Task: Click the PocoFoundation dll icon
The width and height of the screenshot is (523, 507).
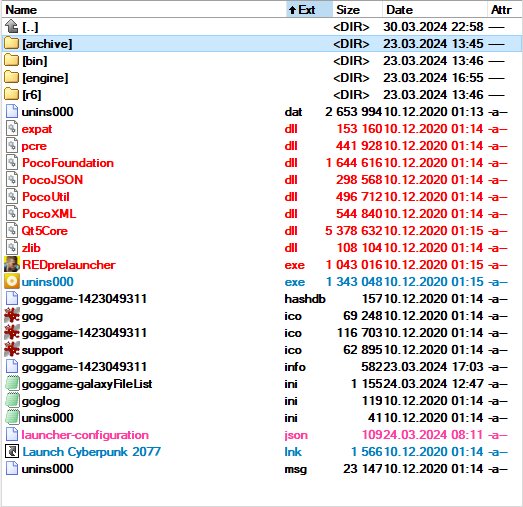Action: pos(12,163)
